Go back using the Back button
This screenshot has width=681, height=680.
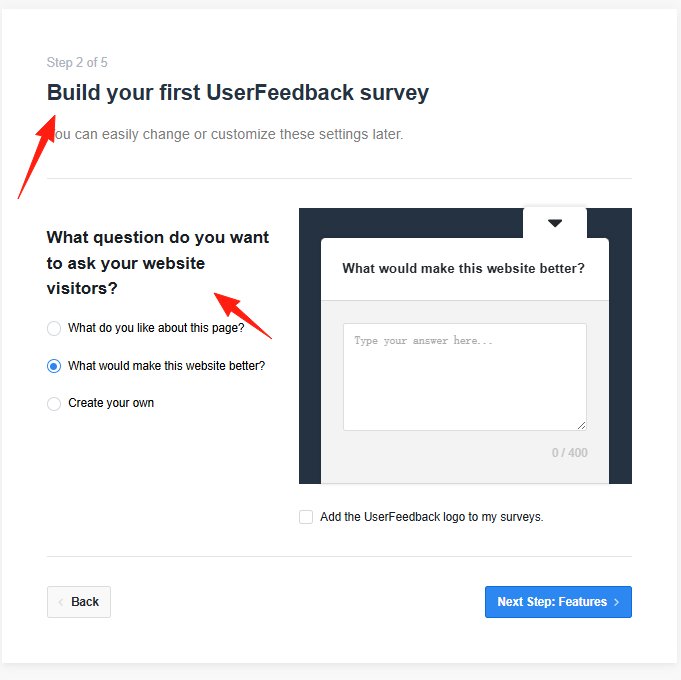pyautogui.click(x=79, y=602)
